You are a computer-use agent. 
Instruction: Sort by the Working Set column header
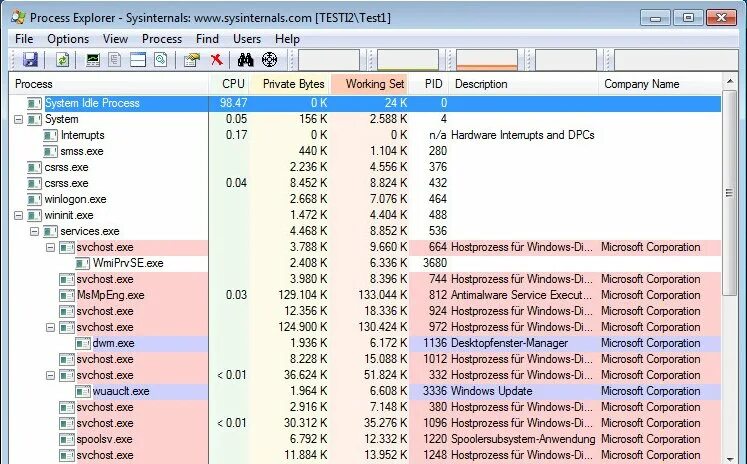[x=370, y=84]
